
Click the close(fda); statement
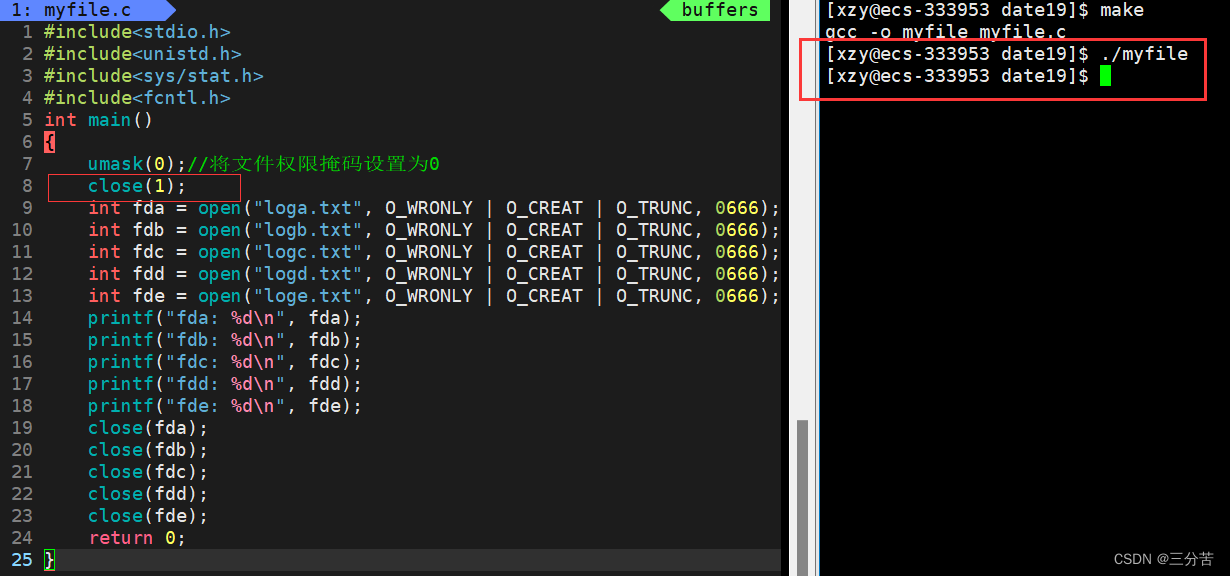(x=148, y=428)
